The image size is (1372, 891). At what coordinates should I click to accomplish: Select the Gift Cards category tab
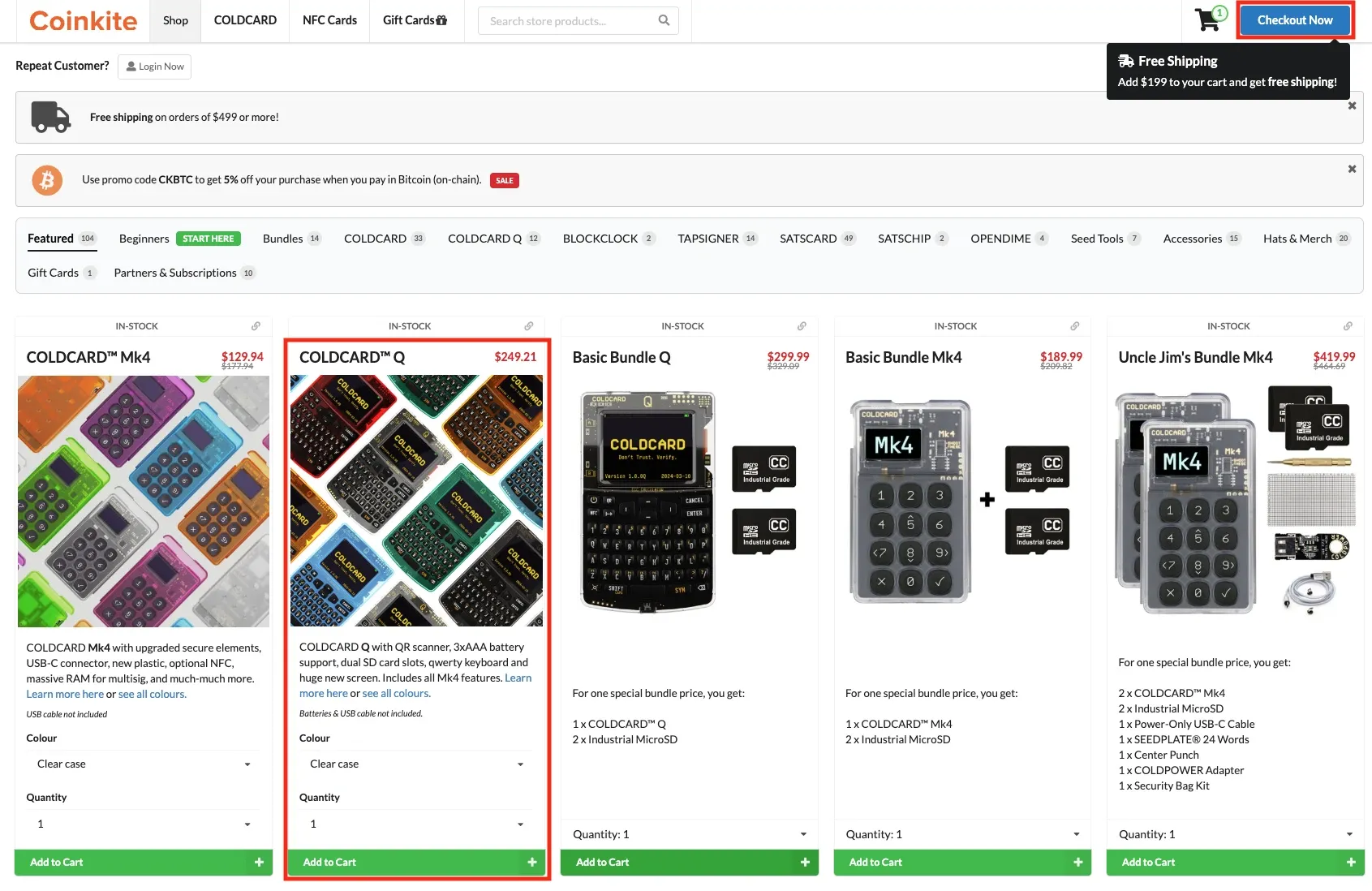click(x=62, y=273)
